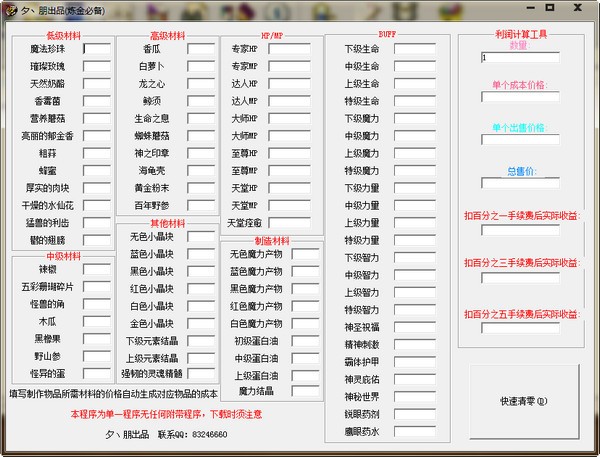Click the 魔法珍珠 price field
Image resolution: width=600 pixels, height=457 pixels.
click(x=97, y=49)
